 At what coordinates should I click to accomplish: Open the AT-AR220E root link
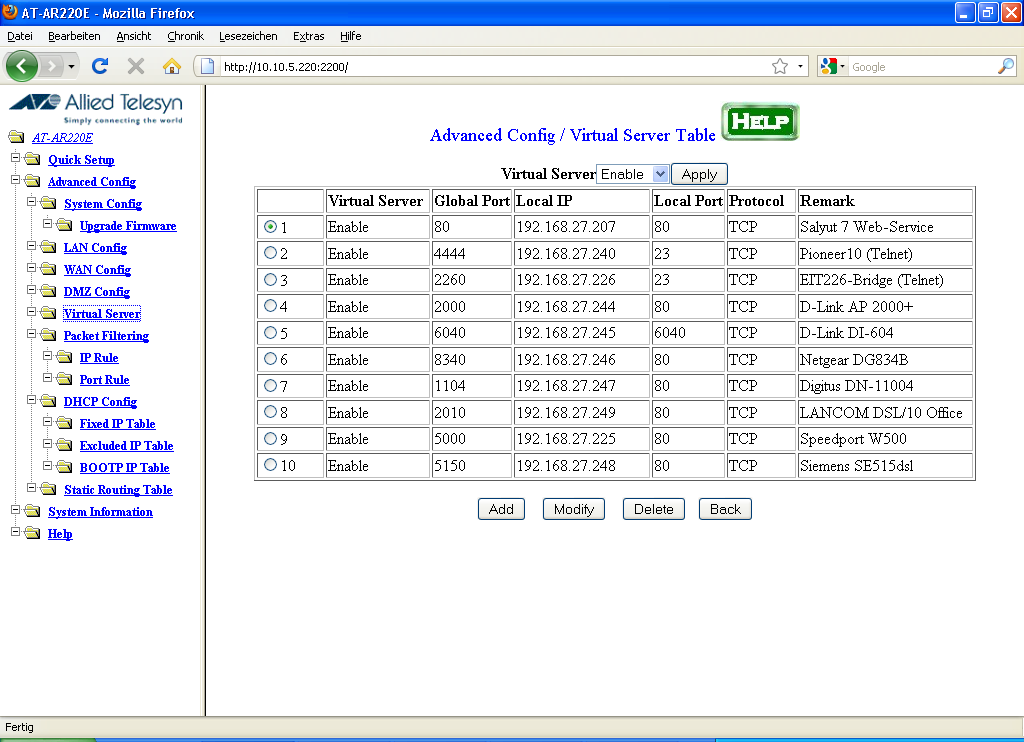pyautogui.click(x=63, y=138)
